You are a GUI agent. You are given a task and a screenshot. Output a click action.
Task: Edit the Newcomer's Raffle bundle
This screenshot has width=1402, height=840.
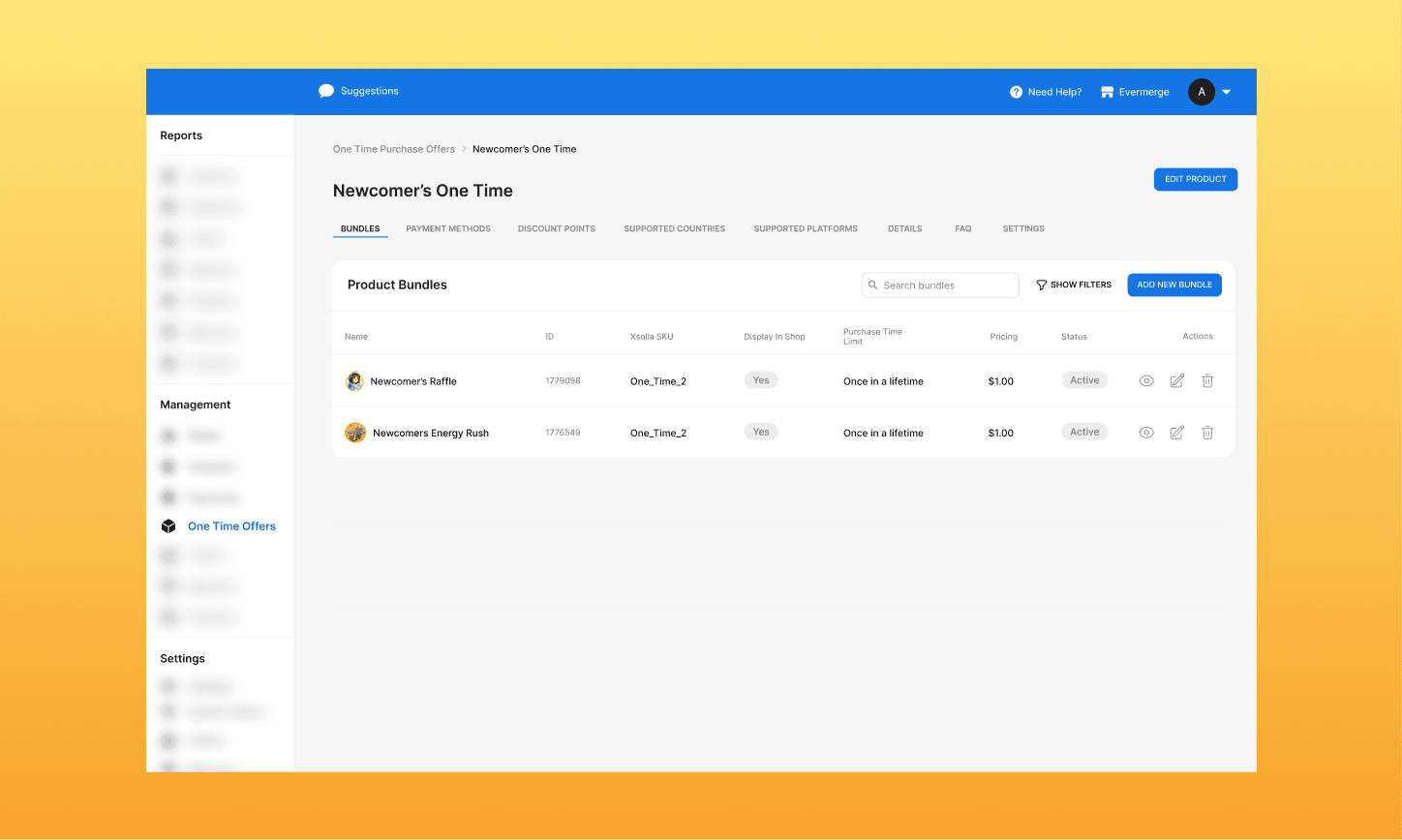click(1177, 381)
